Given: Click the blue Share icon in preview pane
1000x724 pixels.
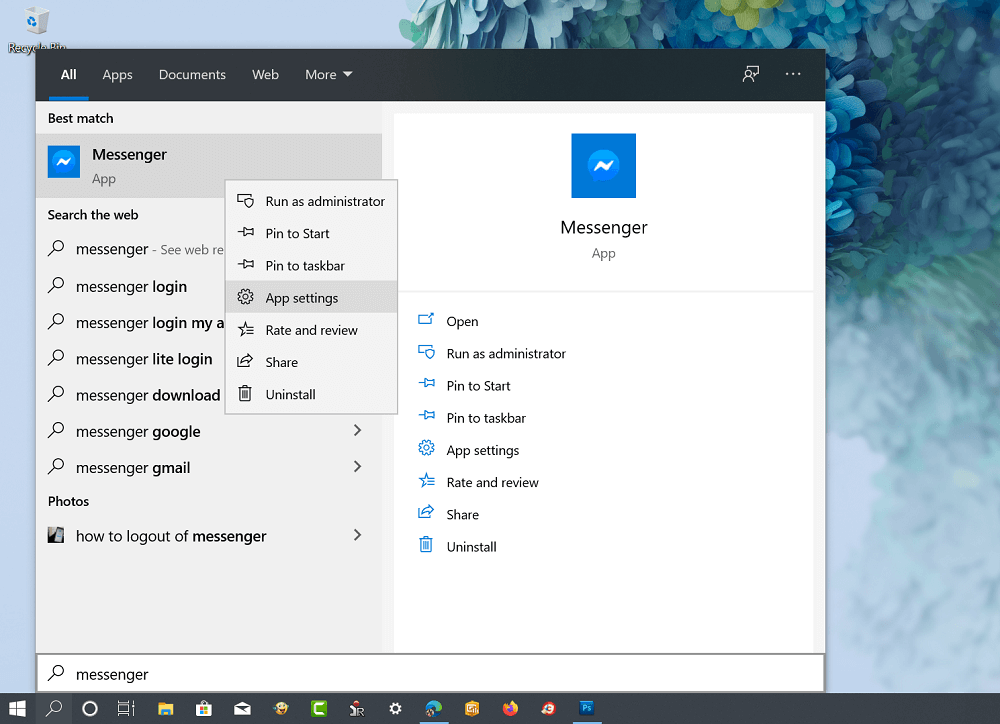Looking at the screenshot, I should pyautogui.click(x=426, y=513).
